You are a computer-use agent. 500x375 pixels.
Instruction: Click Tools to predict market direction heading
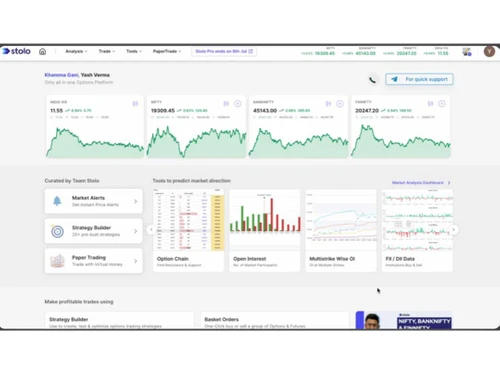[191, 181]
